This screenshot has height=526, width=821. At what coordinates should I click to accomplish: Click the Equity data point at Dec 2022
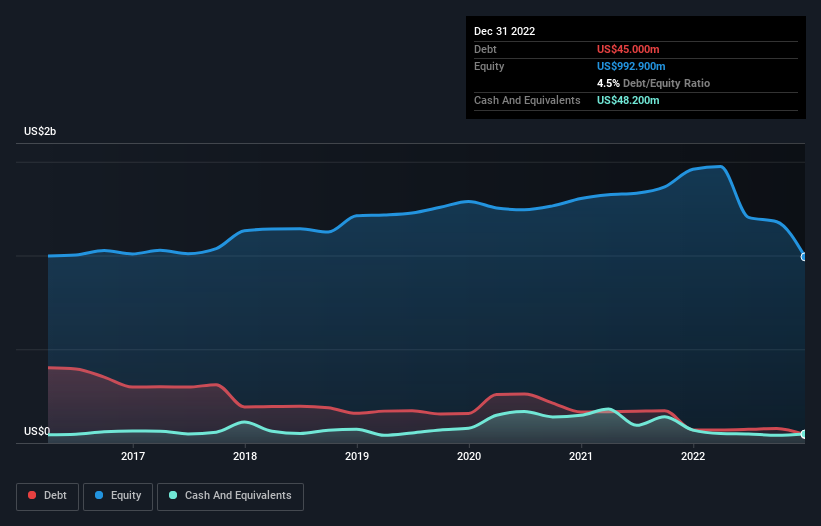click(x=804, y=257)
